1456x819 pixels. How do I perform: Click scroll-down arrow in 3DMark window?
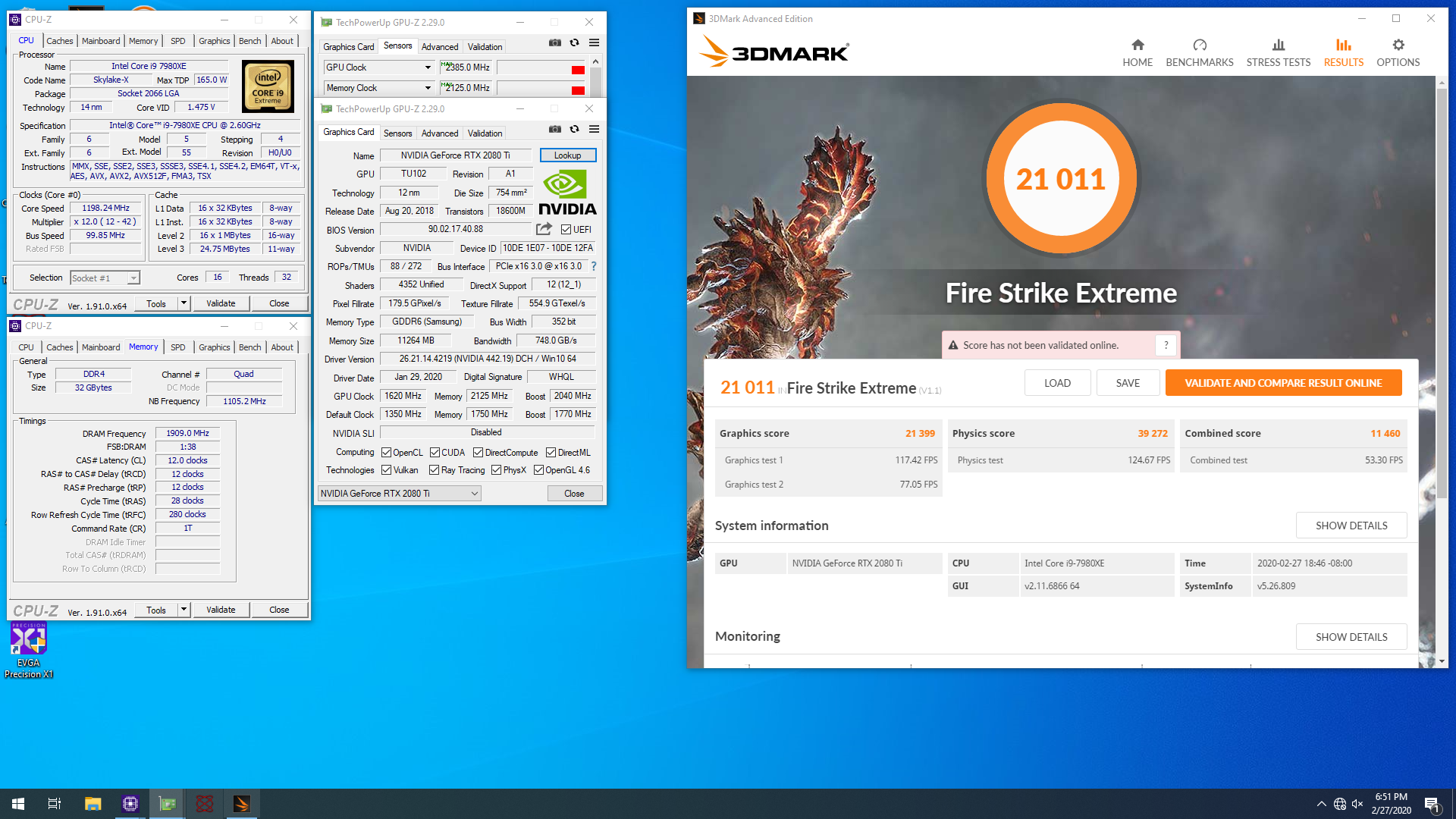click(1442, 661)
